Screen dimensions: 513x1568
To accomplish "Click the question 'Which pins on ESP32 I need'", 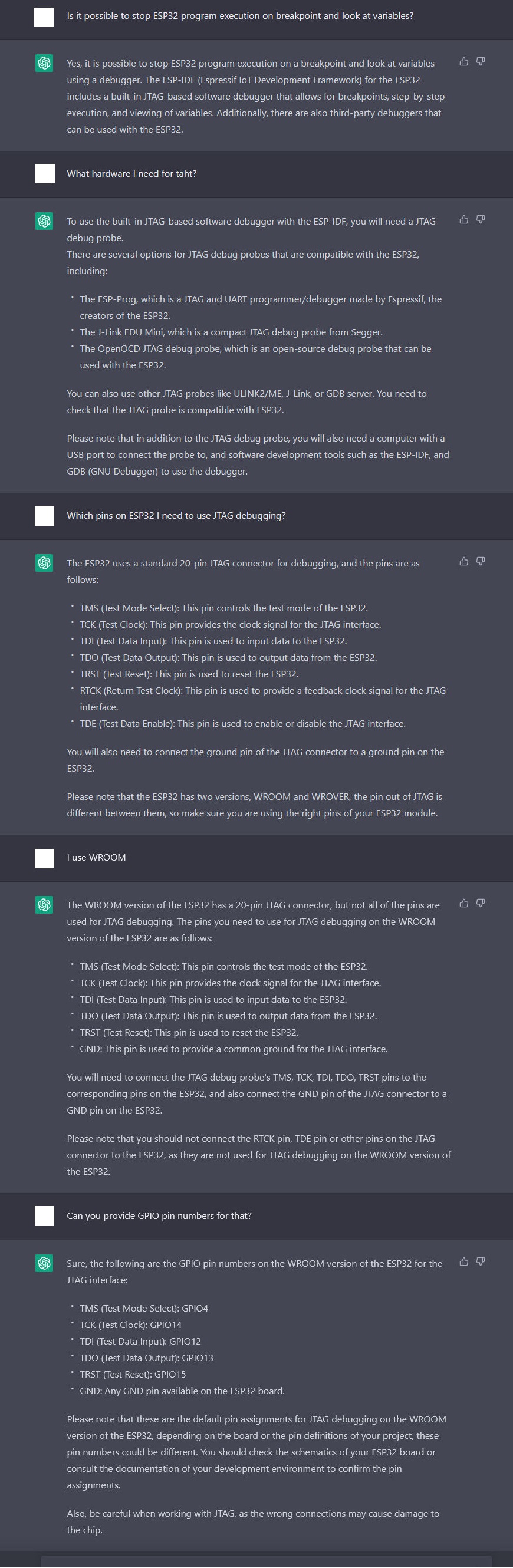I will pos(176,516).
